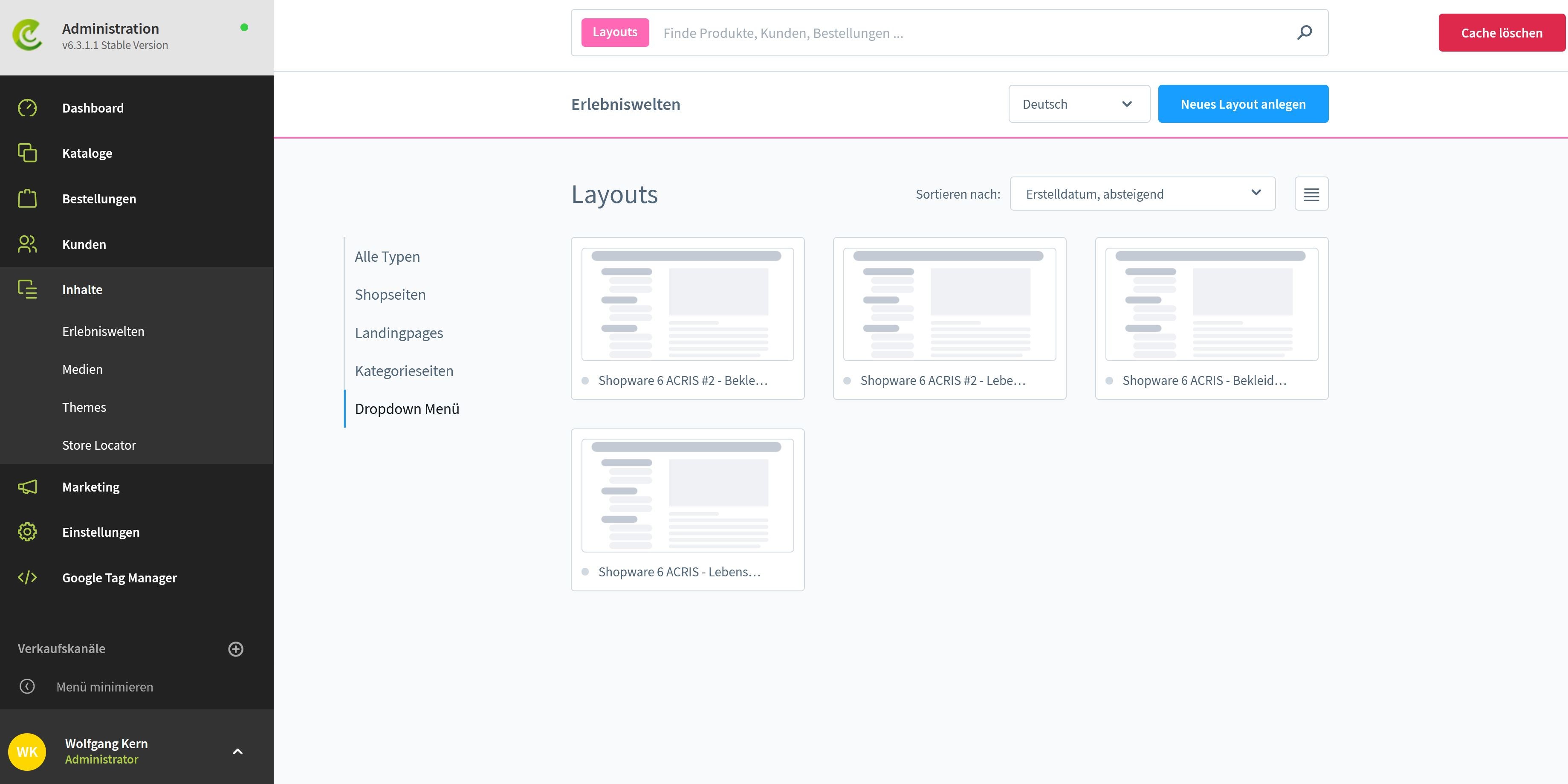Open Erlebniswelten submenu item

tap(104, 331)
